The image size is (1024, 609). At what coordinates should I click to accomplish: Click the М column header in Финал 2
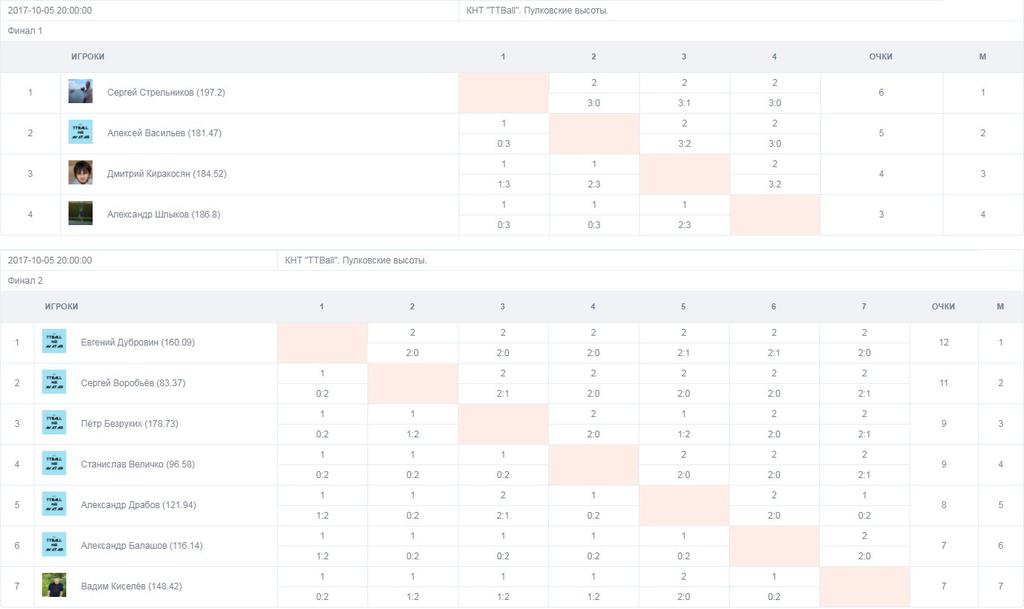point(1000,307)
